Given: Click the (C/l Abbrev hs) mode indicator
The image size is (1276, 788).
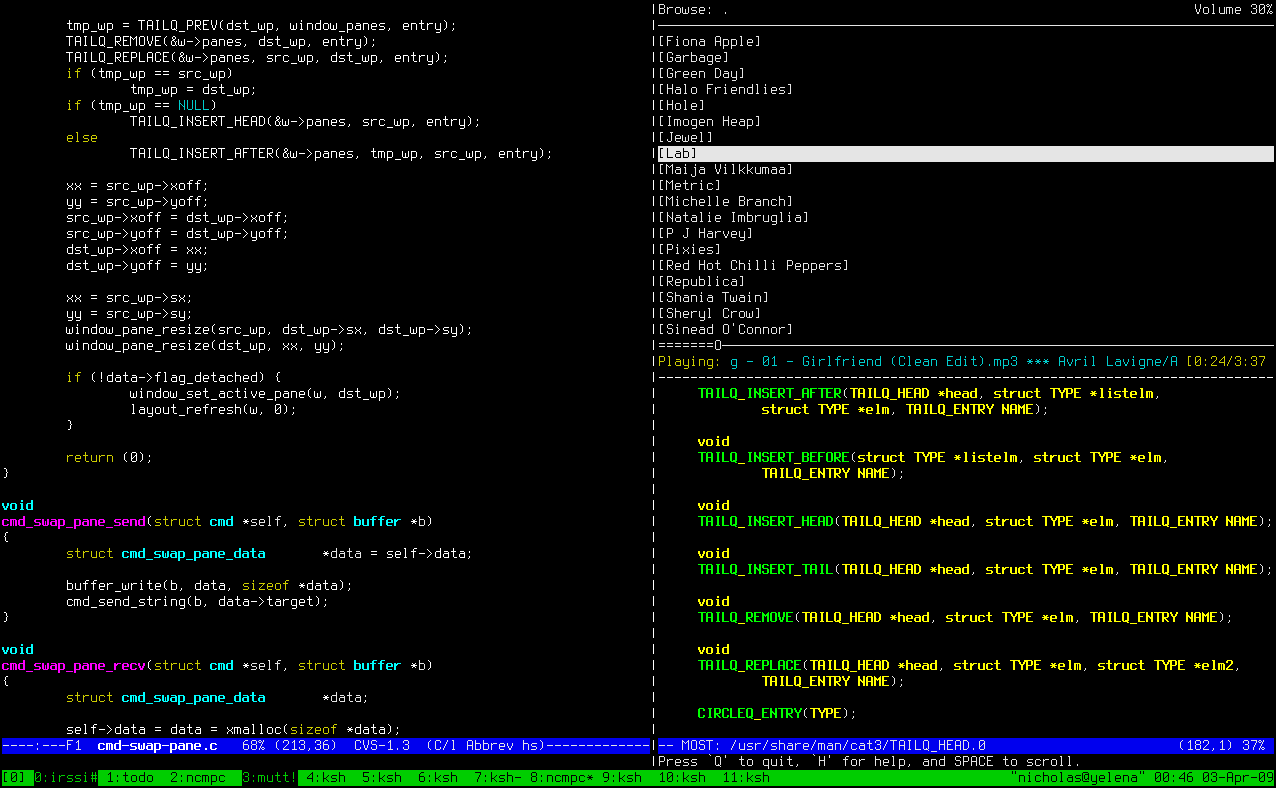Looking at the screenshot, I should pos(485,745).
